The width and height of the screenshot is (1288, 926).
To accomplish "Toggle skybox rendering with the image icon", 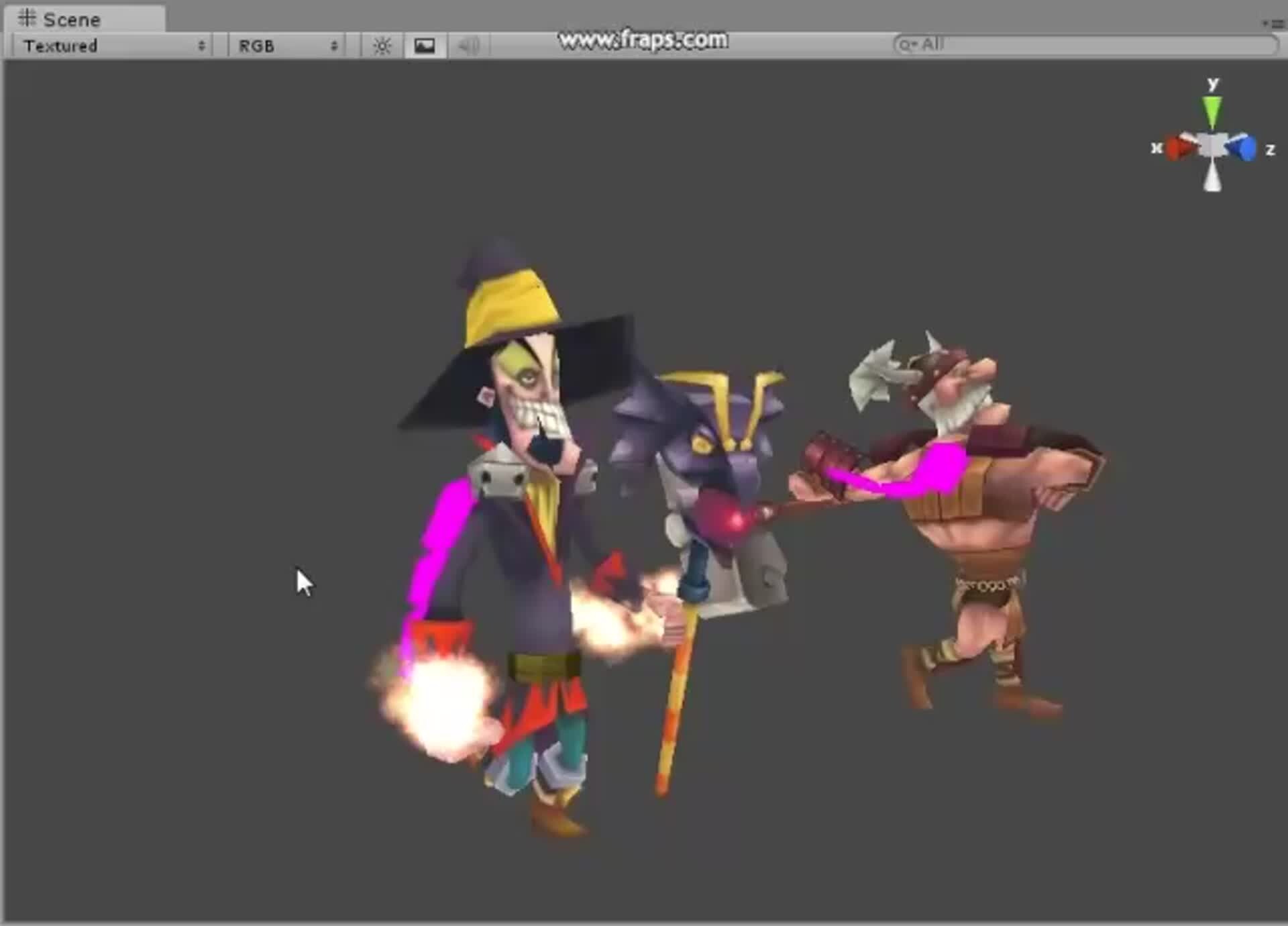I will (x=425, y=45).
